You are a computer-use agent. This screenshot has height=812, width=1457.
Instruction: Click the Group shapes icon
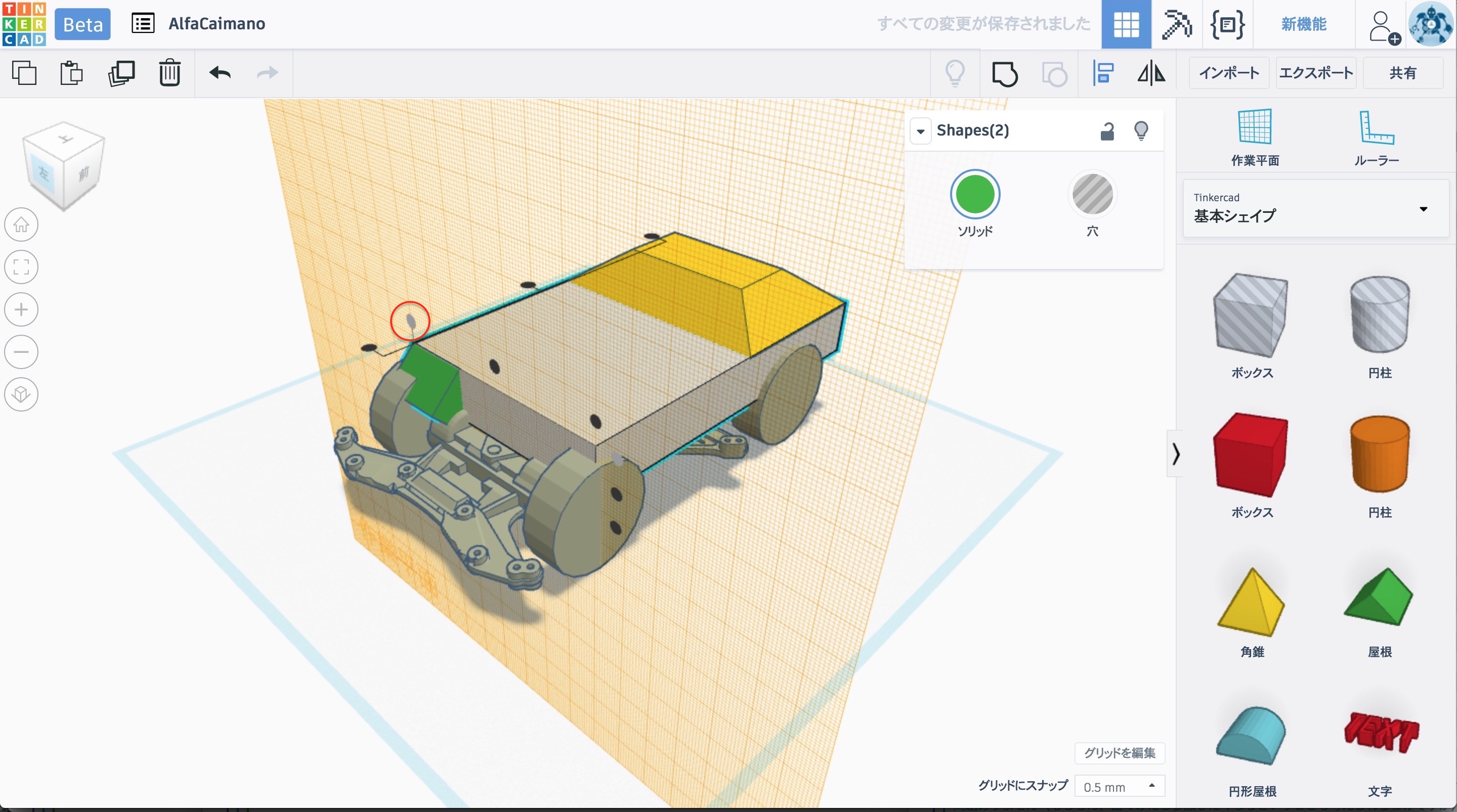[x=1005, y=73]
